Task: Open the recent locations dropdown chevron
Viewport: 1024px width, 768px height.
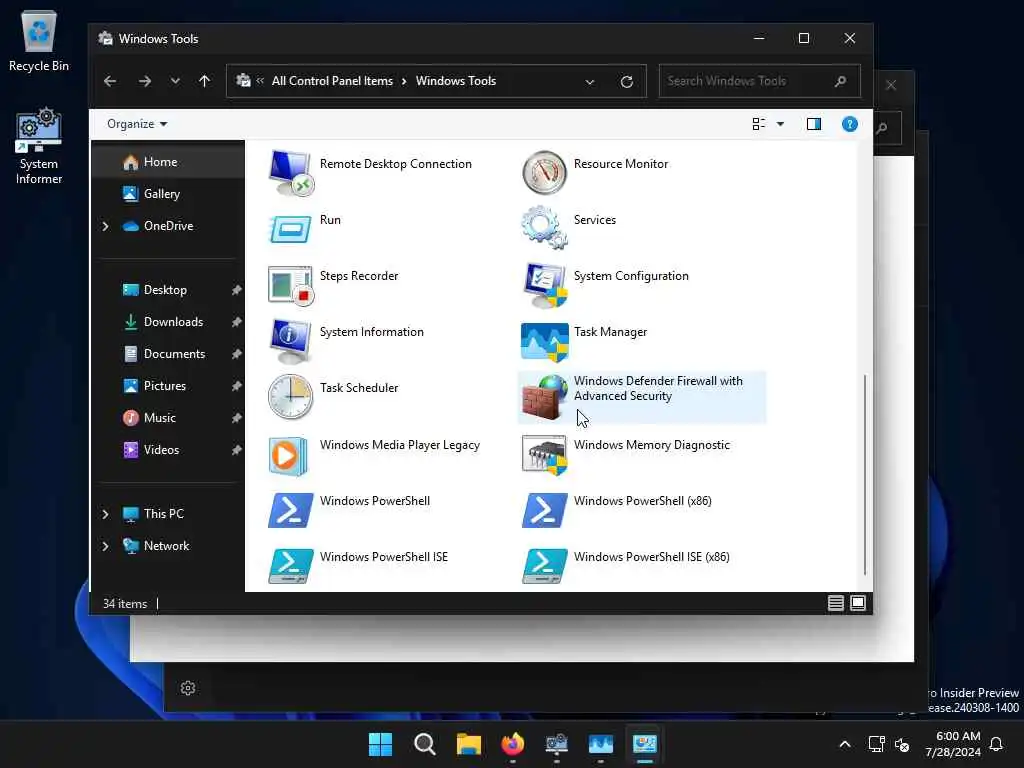Action: [x=175, y=81]
